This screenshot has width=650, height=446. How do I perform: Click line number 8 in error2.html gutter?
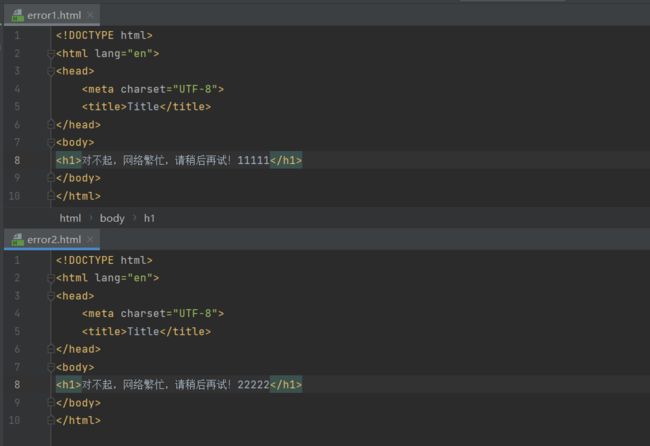(17, 385)
